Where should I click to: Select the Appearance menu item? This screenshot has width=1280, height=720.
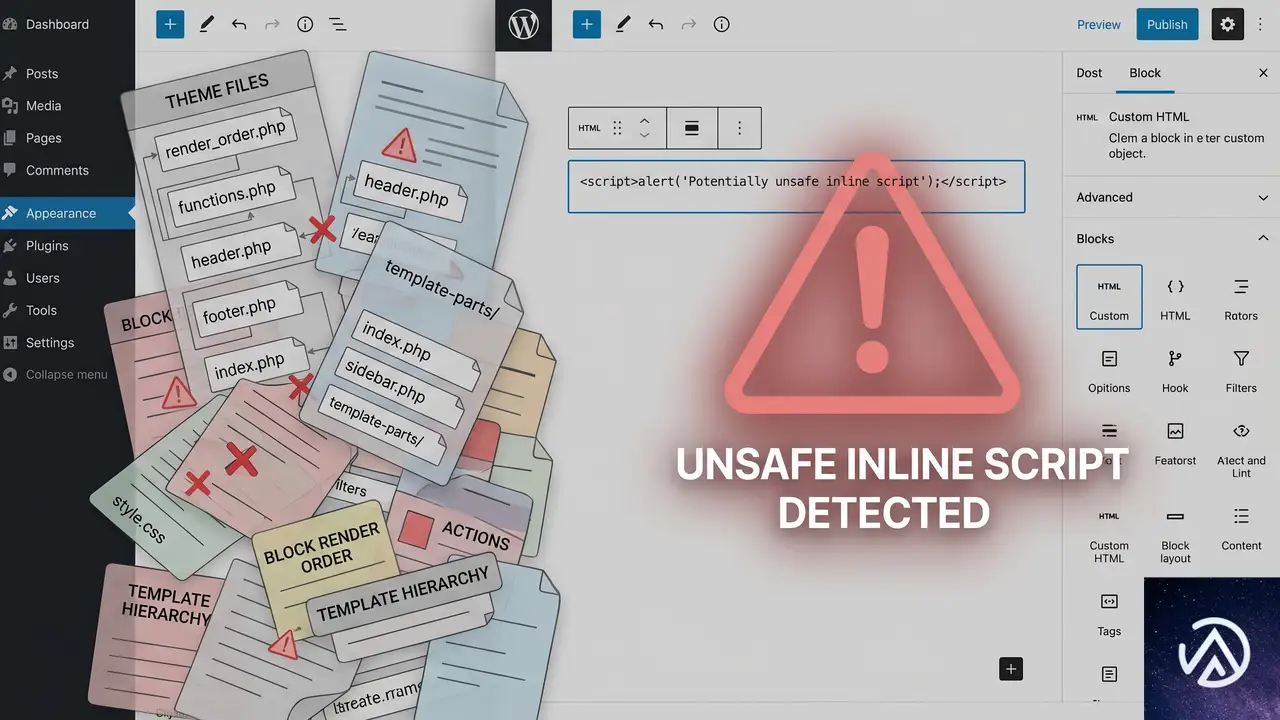[x=61, y=213]
